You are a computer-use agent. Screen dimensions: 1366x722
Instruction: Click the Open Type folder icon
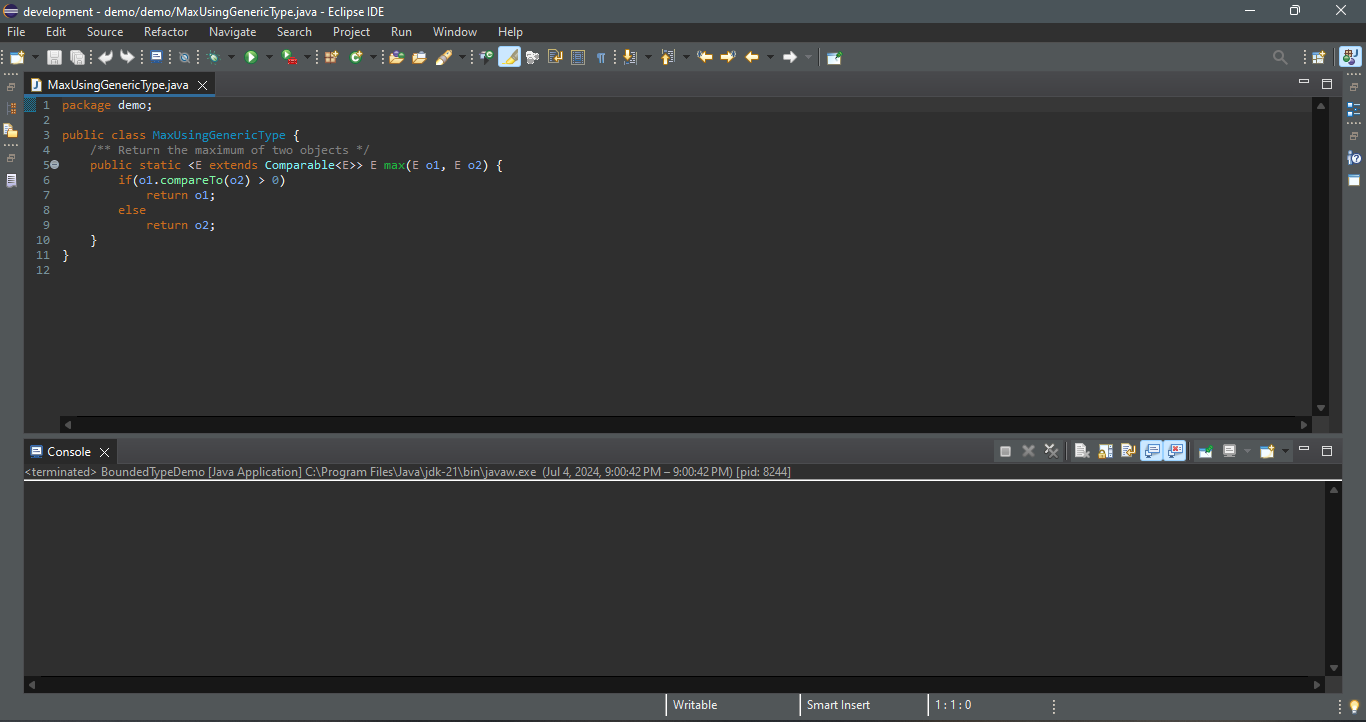(396, 57)
